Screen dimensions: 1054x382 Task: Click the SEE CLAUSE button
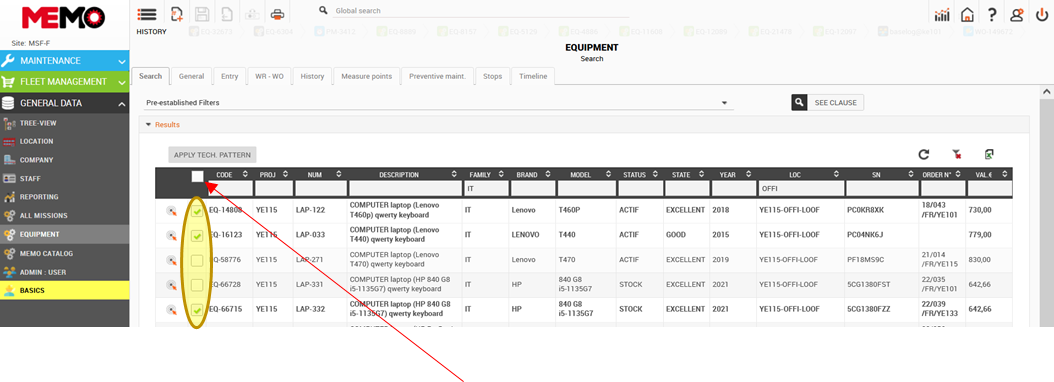[x=836, y=102]
